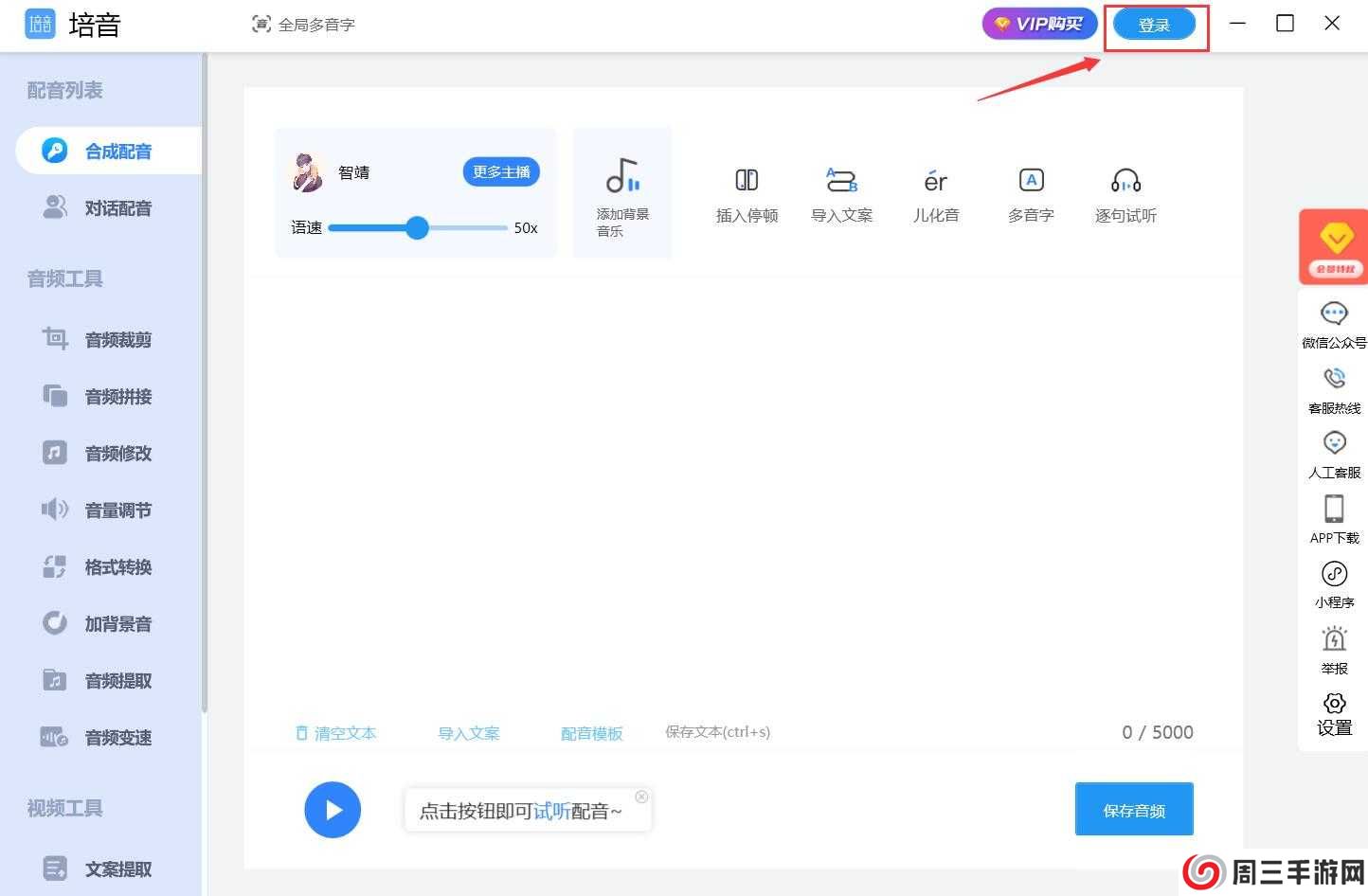Select the Erhua (儿化音) tool icon
The width and height of the screenshot is (1368, 896).
coord(936,180)
